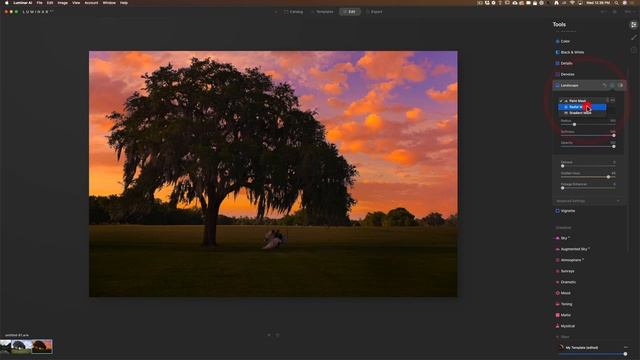The width and height of the screenshot is (640, 360).
Task: Switch to the Templates tab
Action: click(x=322, y=12)
